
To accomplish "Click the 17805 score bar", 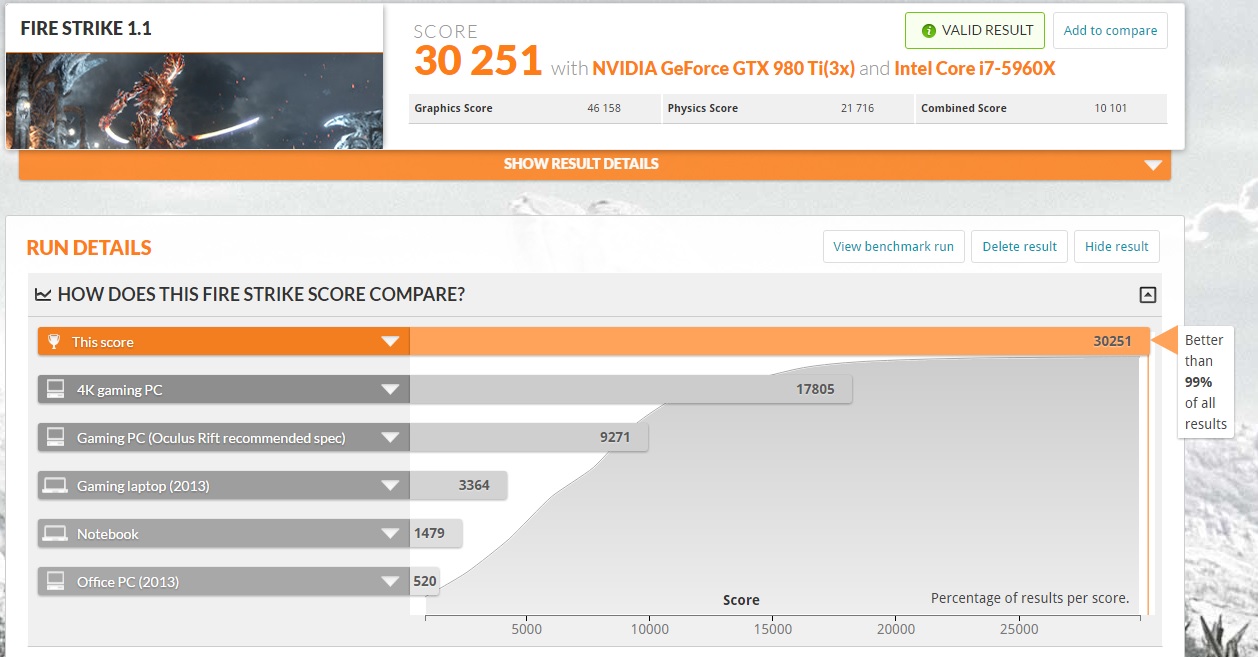I will tap(631, 389).
